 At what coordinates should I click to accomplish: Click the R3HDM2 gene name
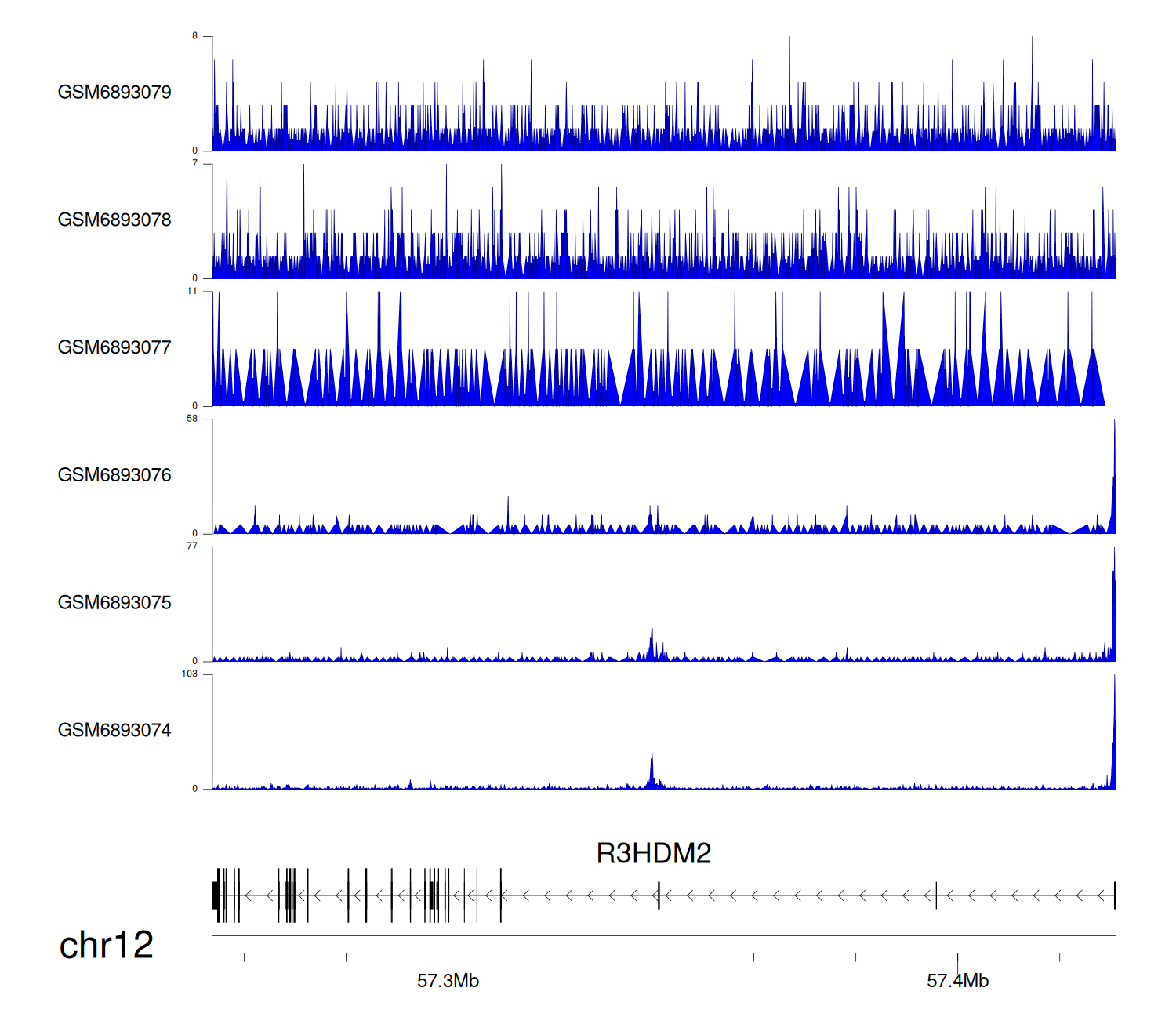[x=653, y=853]
